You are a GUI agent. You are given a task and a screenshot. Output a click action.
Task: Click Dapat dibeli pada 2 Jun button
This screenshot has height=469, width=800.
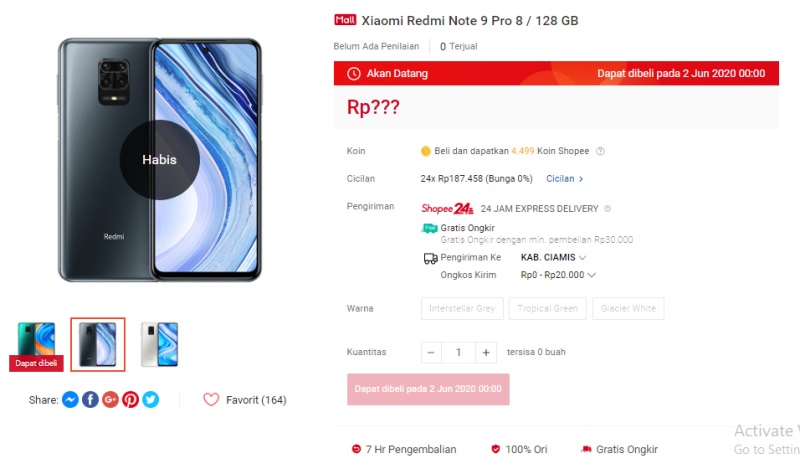(428, 389)
